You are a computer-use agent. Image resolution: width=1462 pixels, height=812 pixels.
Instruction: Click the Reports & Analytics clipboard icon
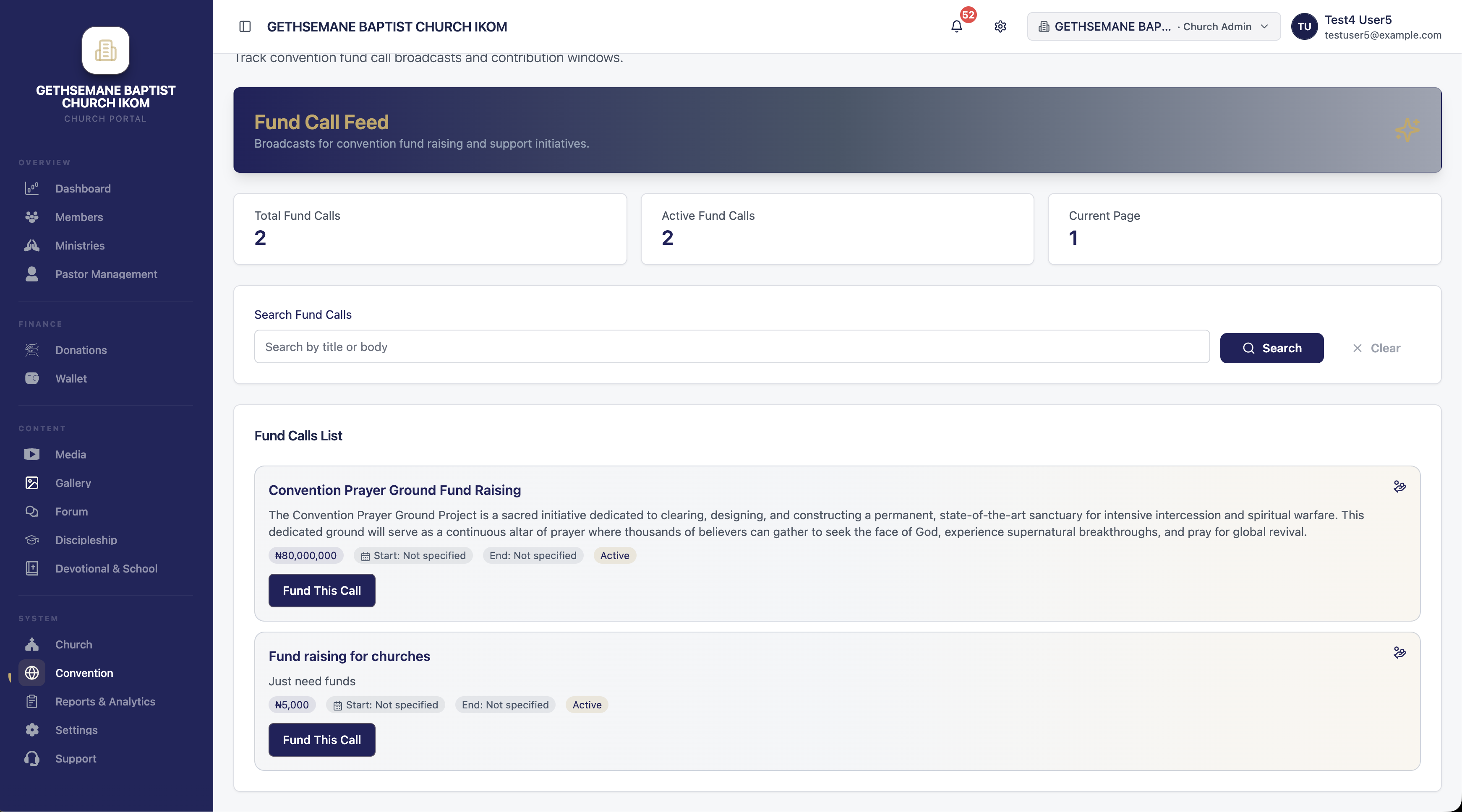pos(32,701)
